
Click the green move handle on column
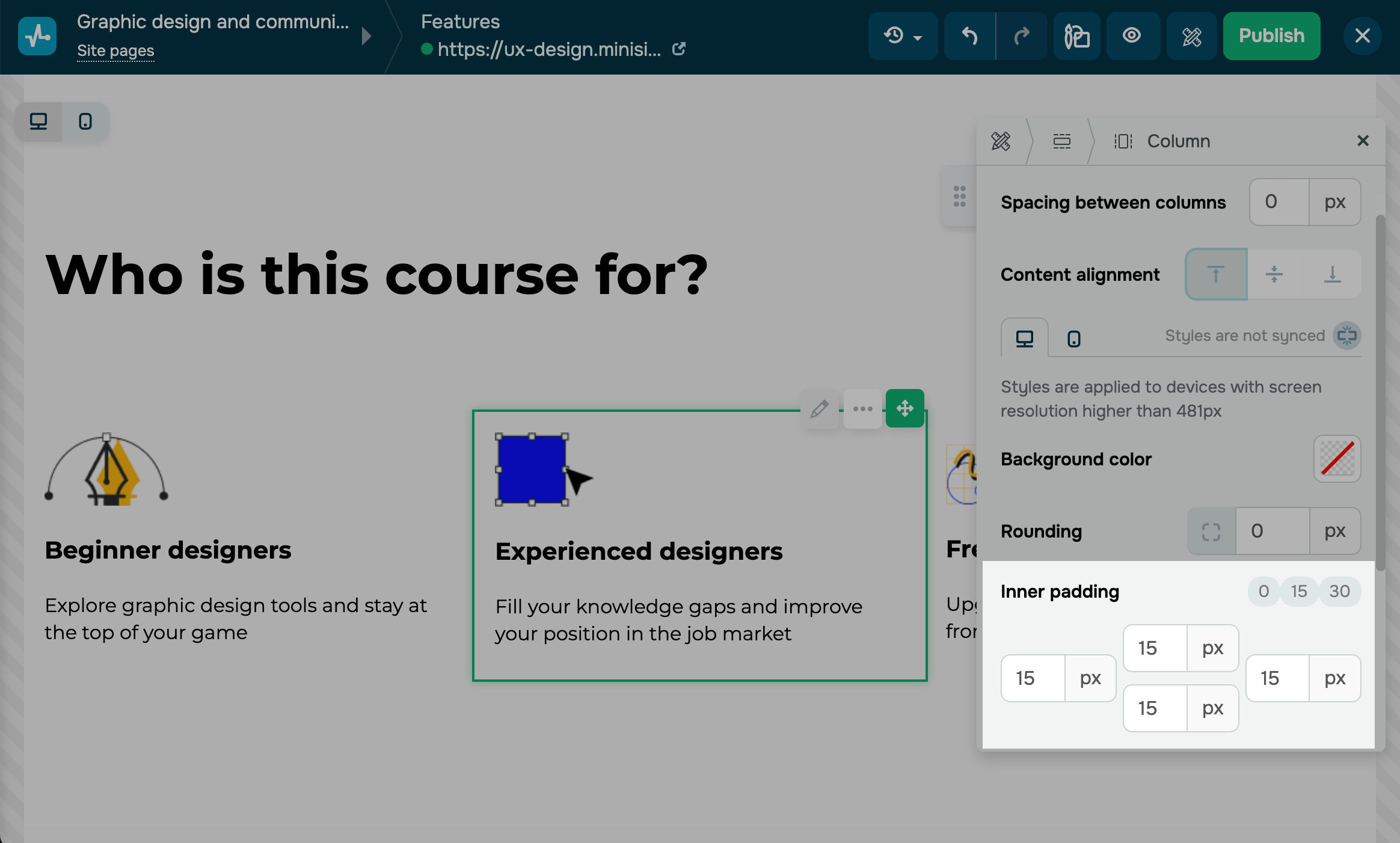[x=904, y=409]
